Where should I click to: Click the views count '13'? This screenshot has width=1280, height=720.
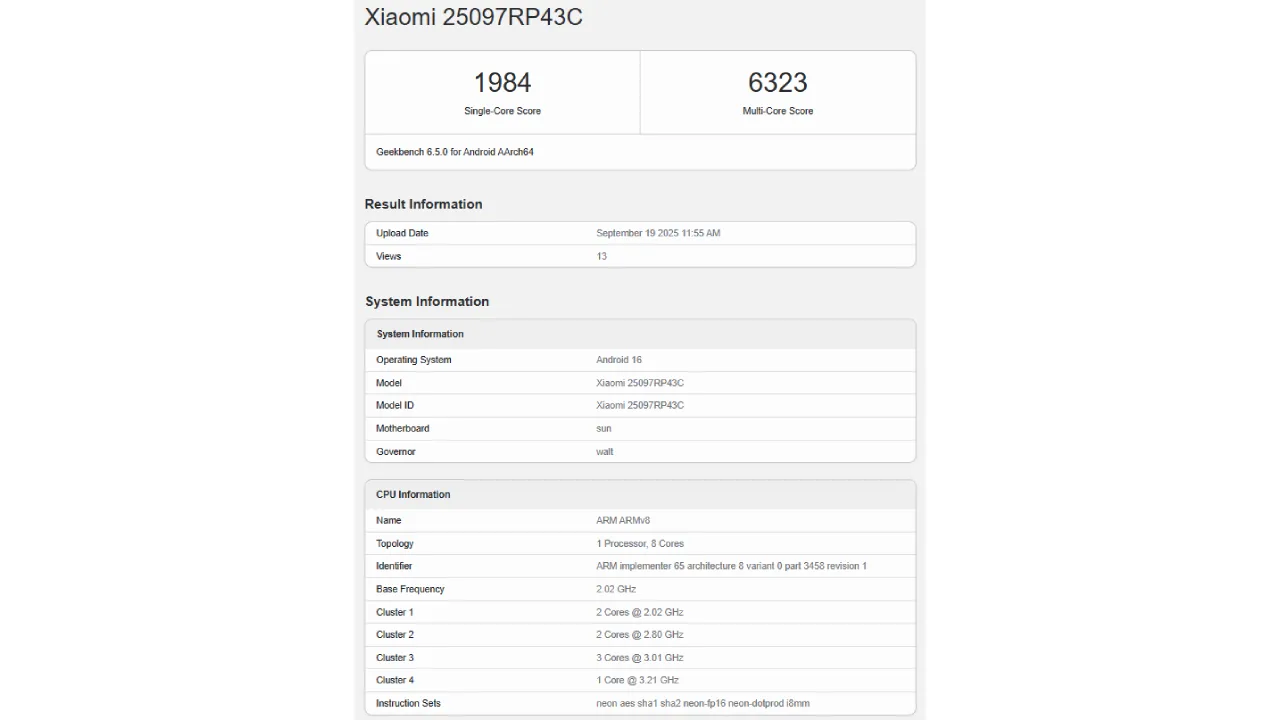tap(601, 256)
